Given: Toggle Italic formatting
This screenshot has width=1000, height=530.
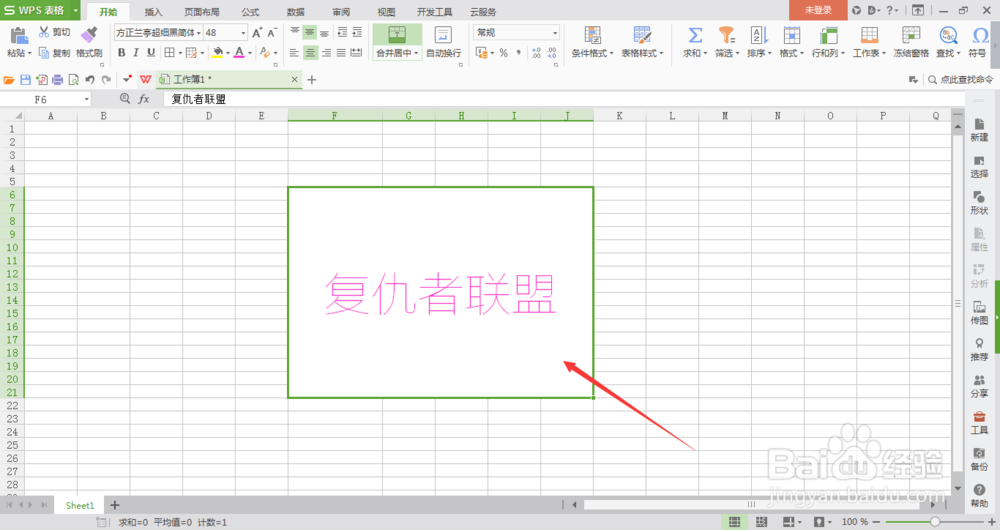Looking at the screenshot, I should pos(136,52).
